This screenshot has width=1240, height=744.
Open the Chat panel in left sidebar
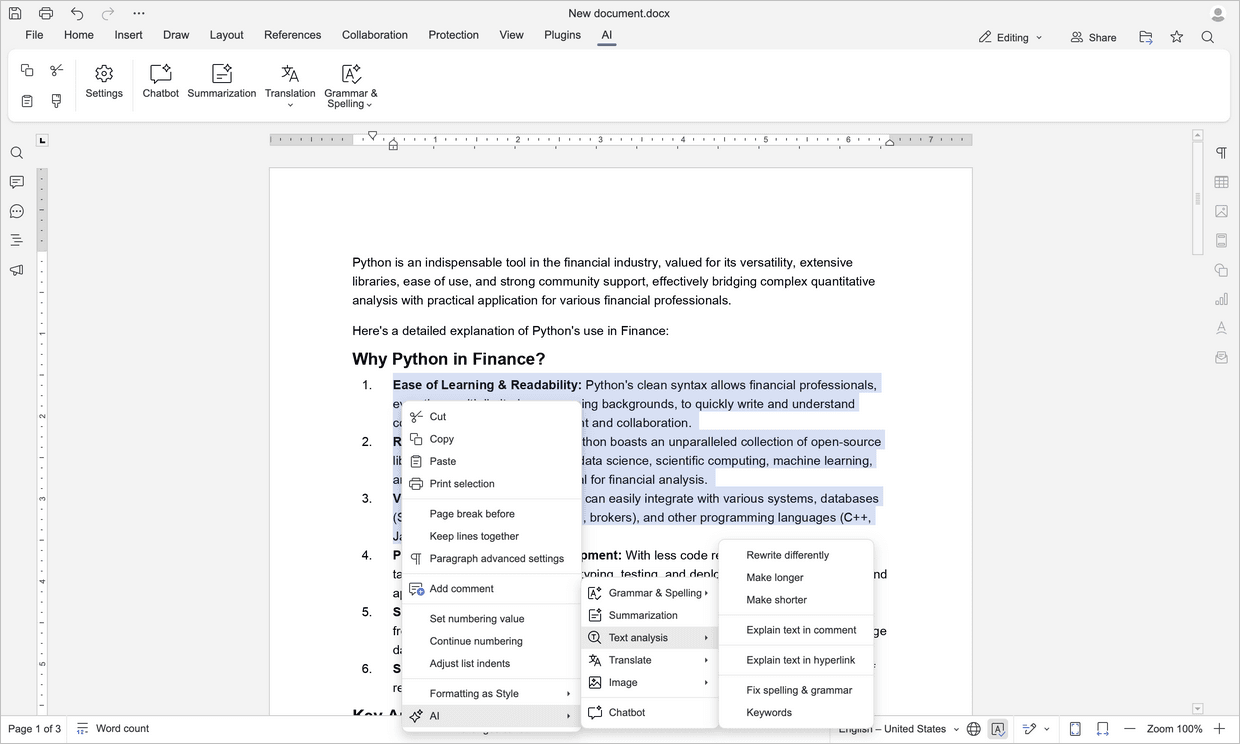16,211
